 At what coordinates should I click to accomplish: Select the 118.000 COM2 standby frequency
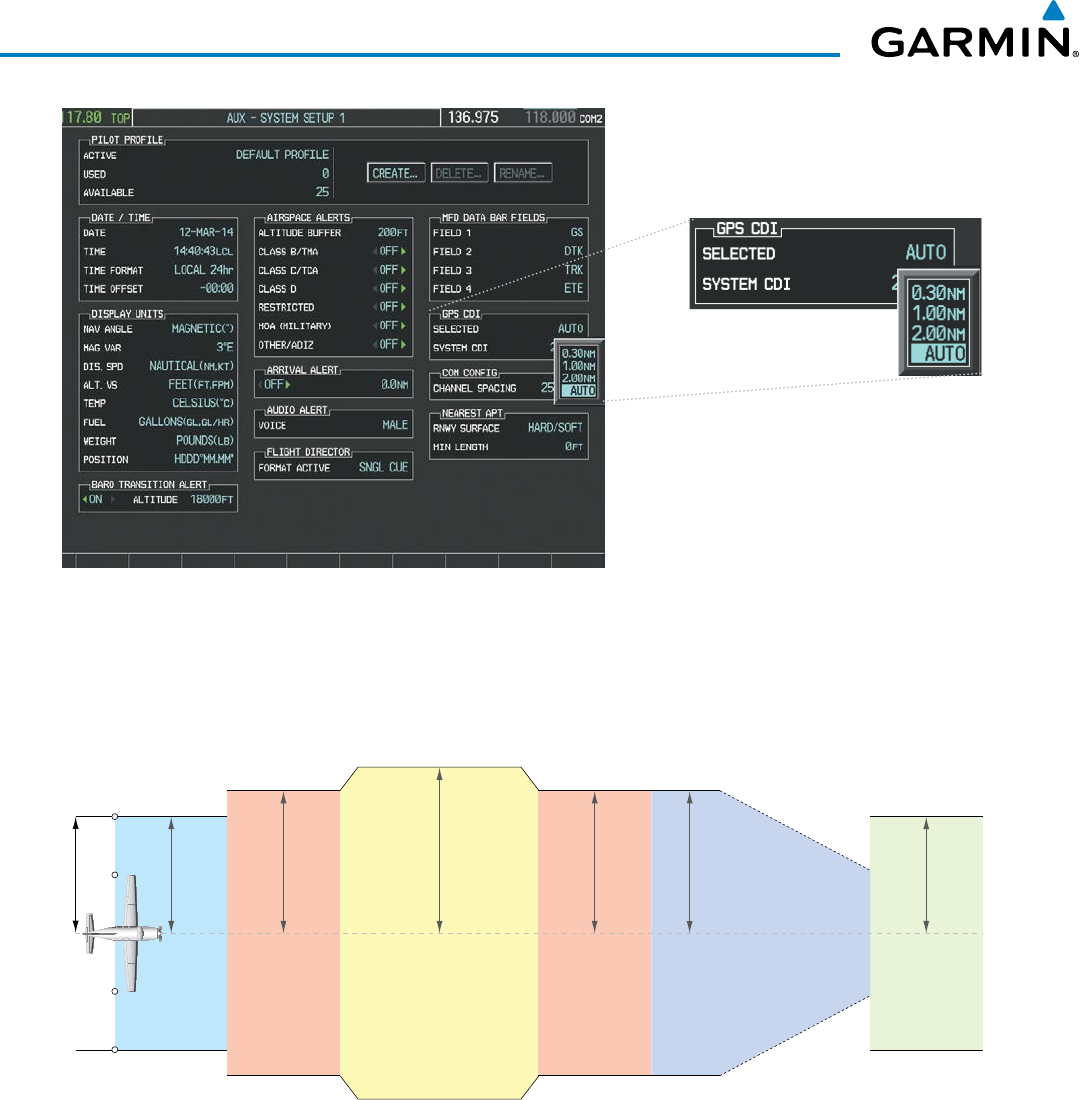click(550, 117)
